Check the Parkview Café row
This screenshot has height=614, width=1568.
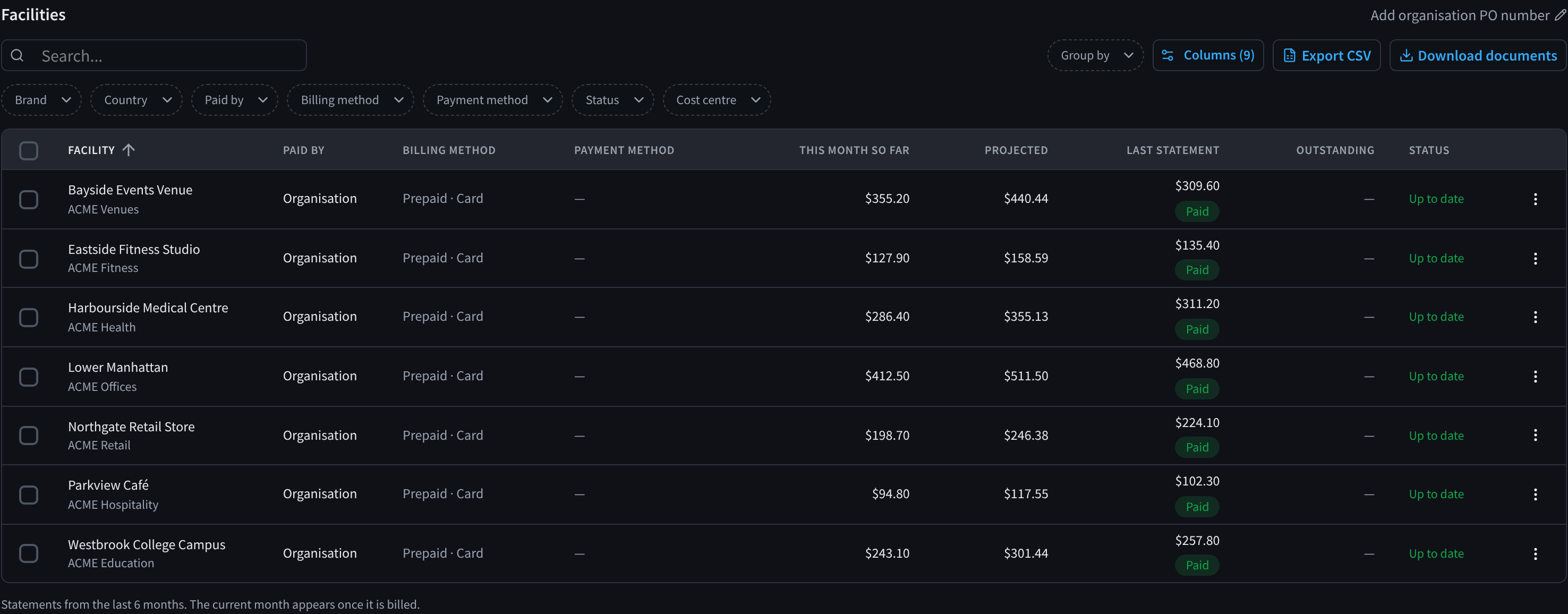29,494
